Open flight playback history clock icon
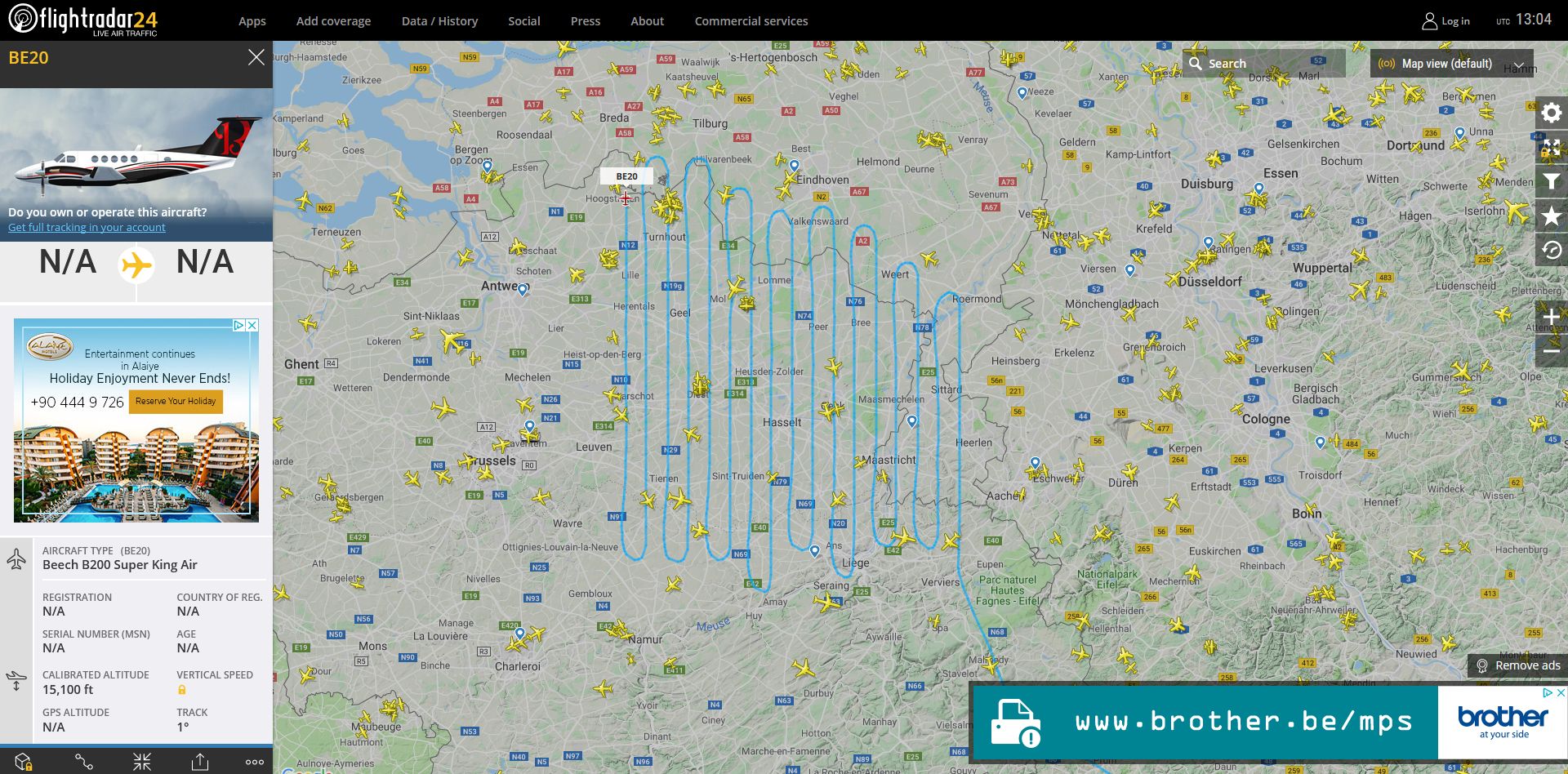 click(1552, 251)
